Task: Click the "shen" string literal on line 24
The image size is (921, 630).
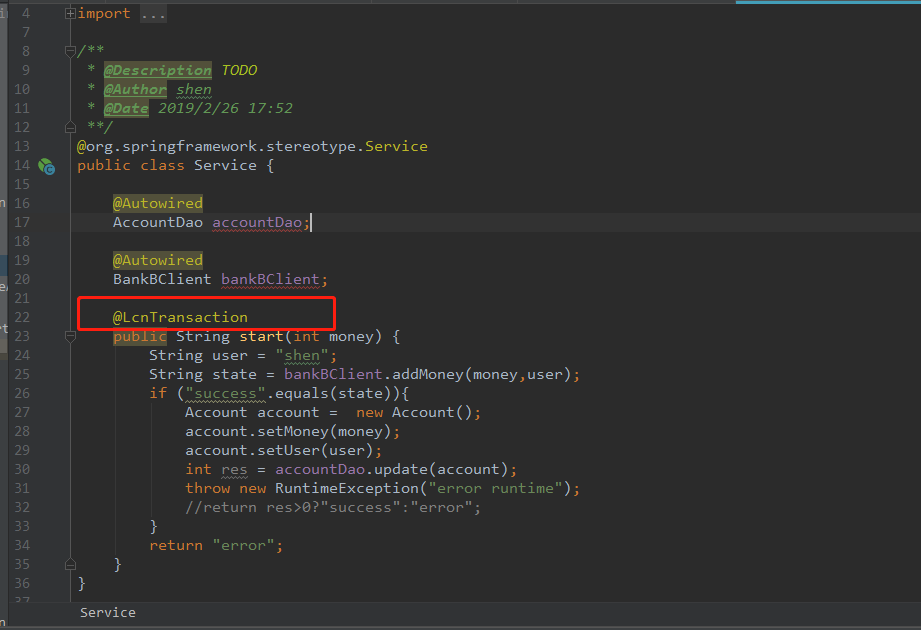Action: pos(302,355)
